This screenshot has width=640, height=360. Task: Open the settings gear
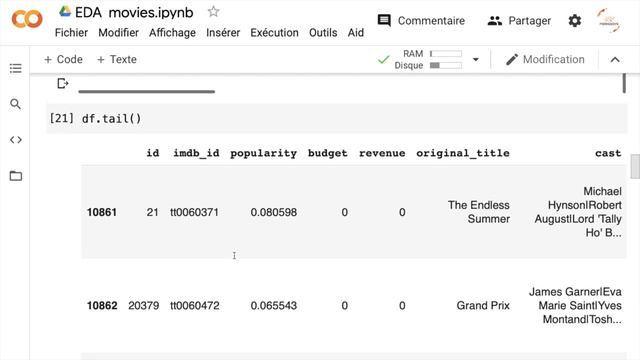pos(575,20)
